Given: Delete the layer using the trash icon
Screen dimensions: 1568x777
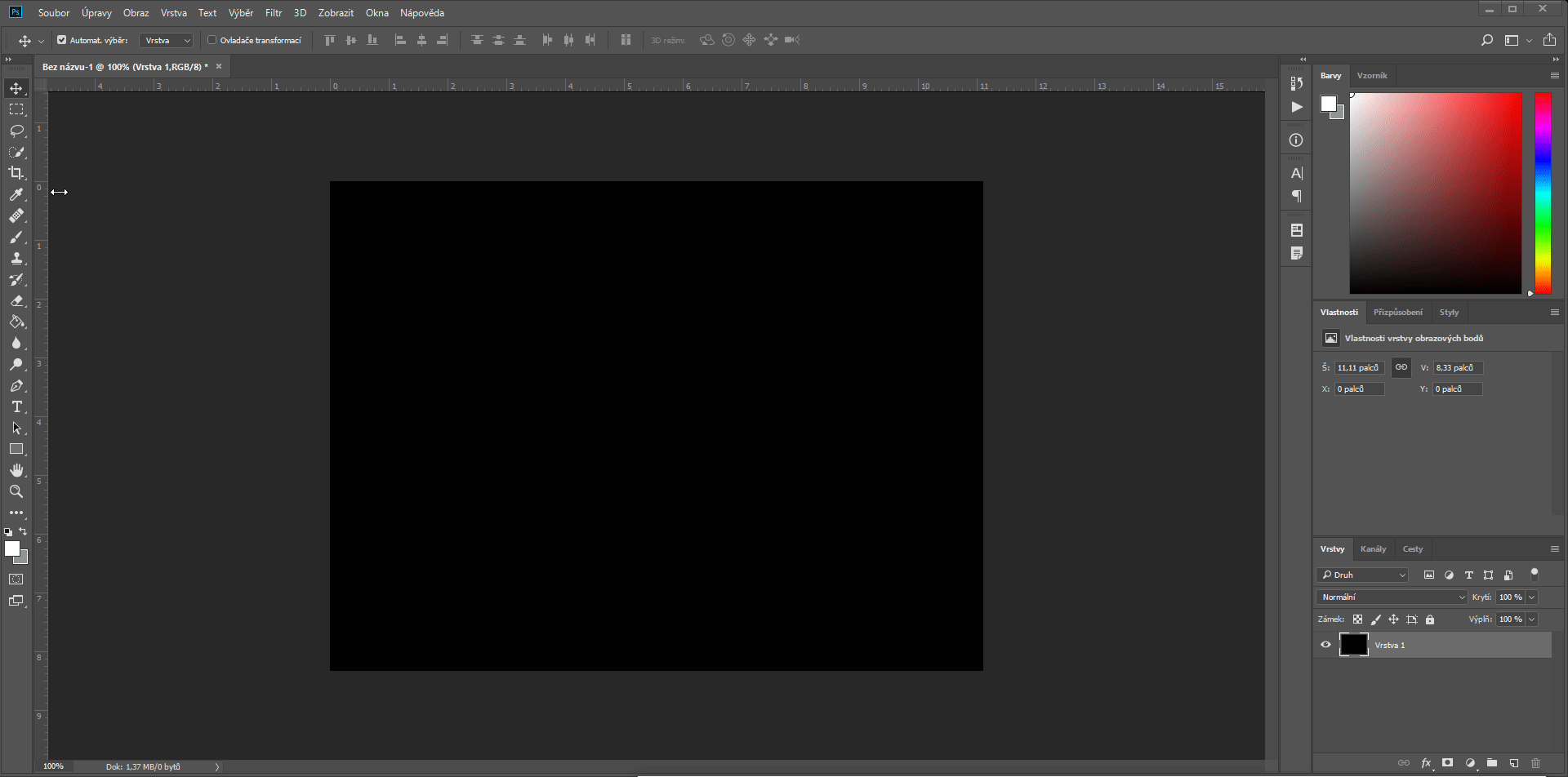Looking at the screenshot, I should point(1536,763).
